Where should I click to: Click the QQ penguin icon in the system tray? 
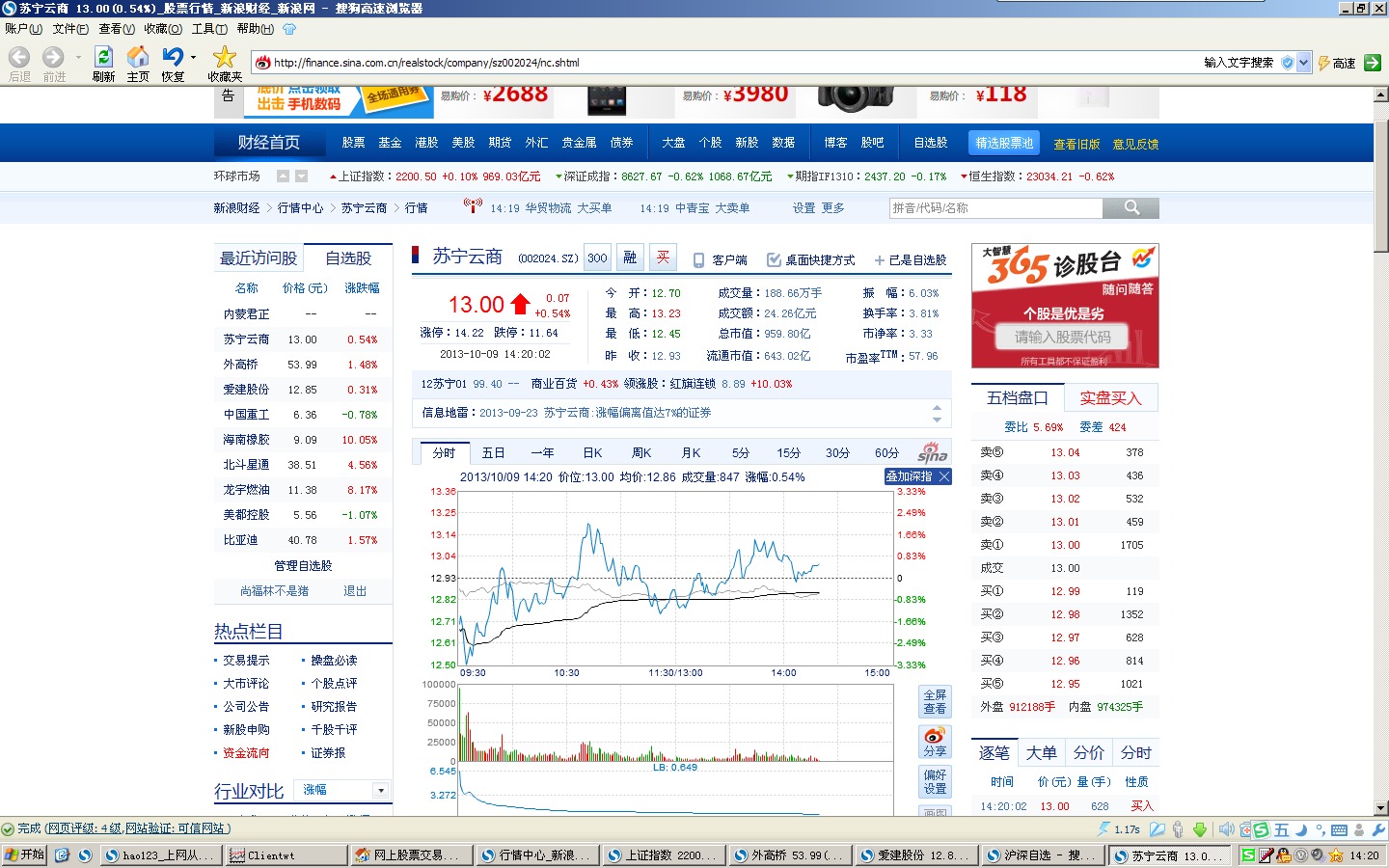(1283, 854)
